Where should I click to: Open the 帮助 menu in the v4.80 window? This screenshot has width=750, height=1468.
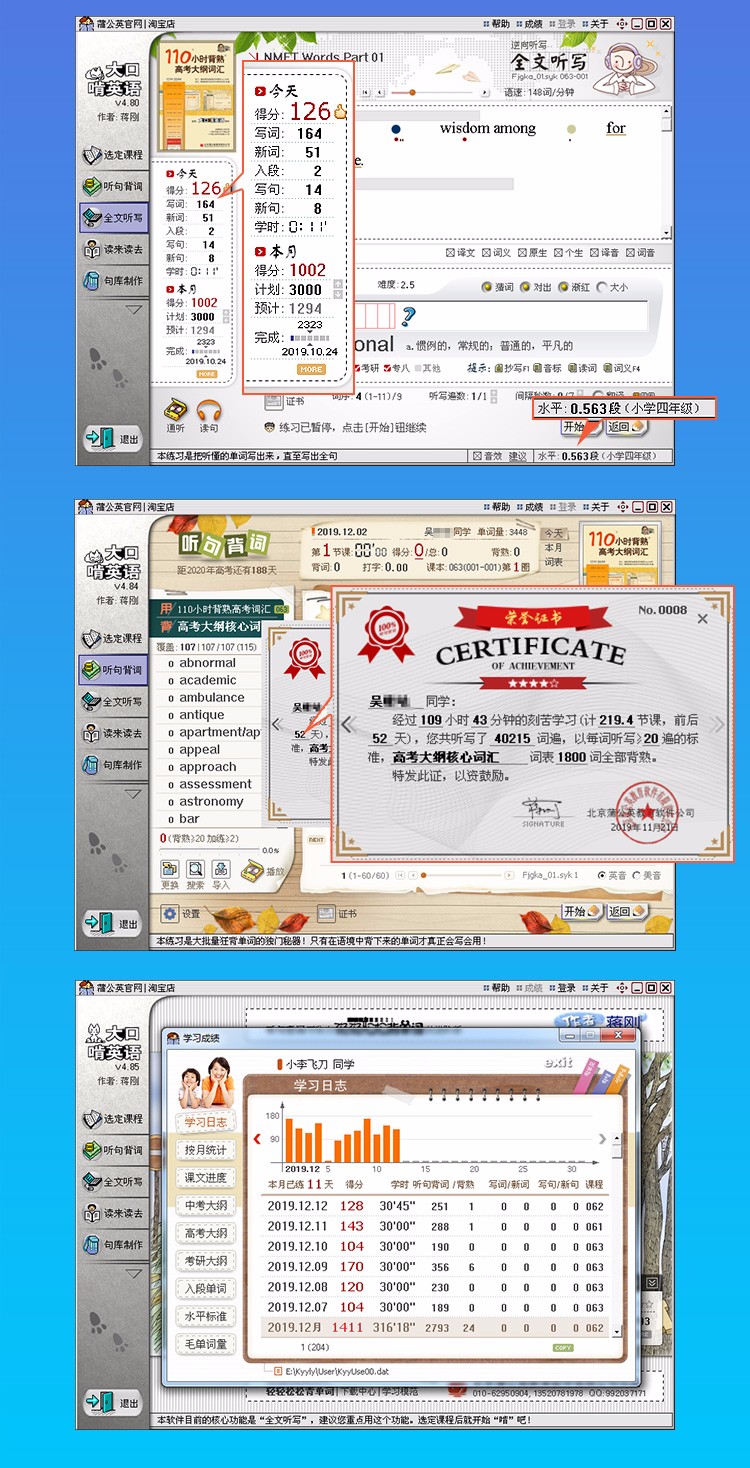pyautogui.click(x=495, y=23)
